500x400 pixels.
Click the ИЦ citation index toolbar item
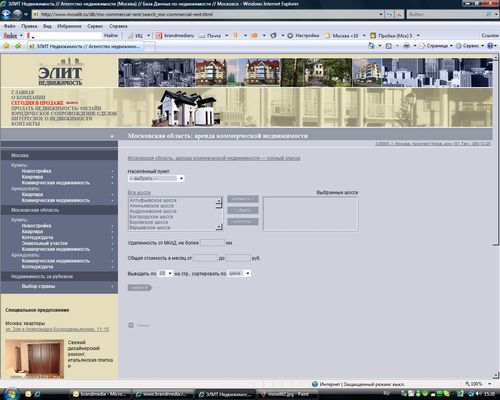pos(135,35)
